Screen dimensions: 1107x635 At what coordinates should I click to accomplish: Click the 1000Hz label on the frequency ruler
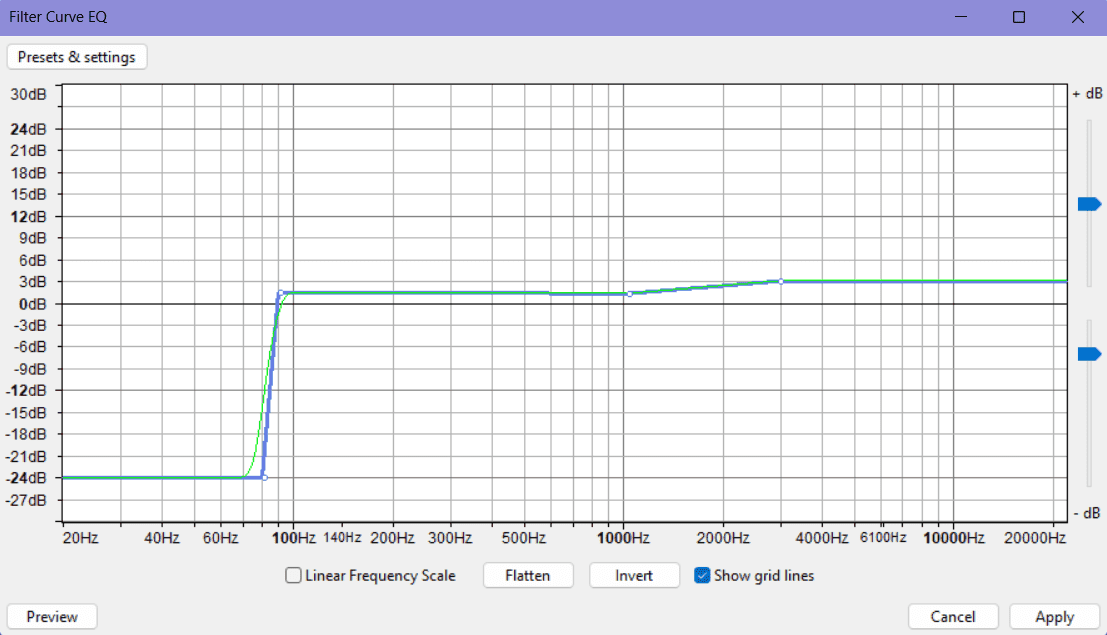point(623,538)
